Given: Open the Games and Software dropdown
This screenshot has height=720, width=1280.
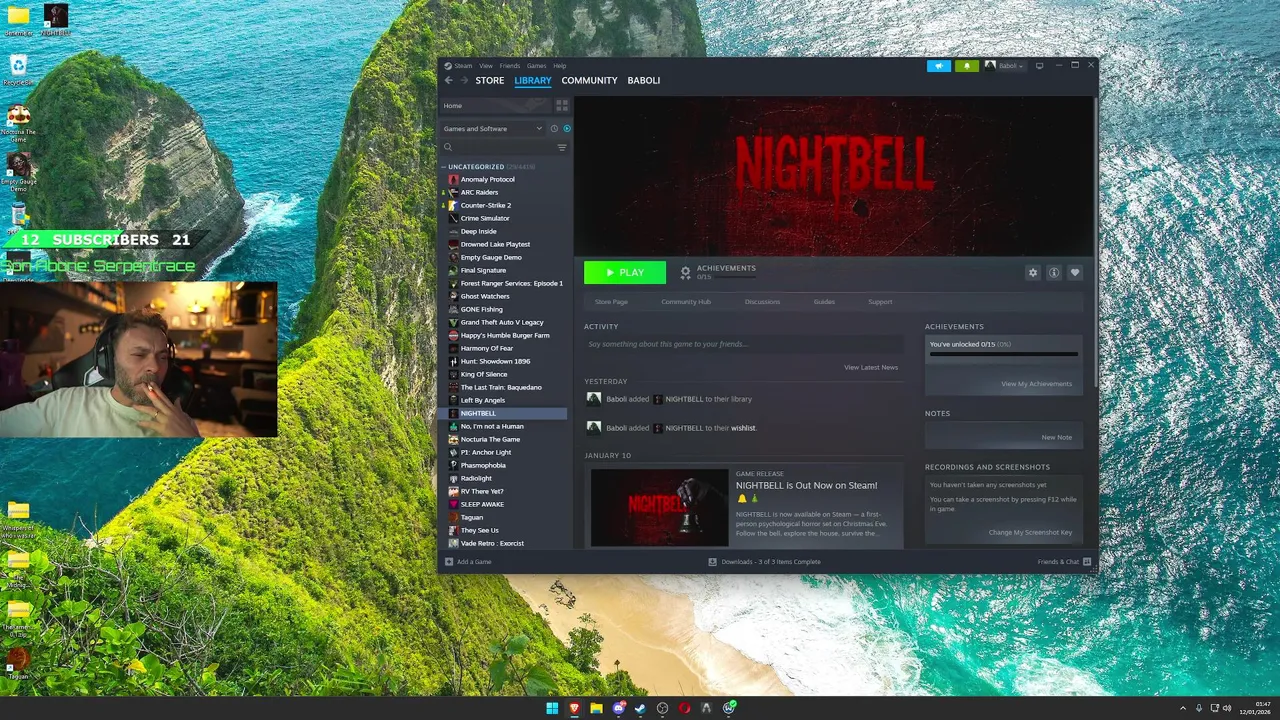Looking at the screenshot, I should [493, 128].
